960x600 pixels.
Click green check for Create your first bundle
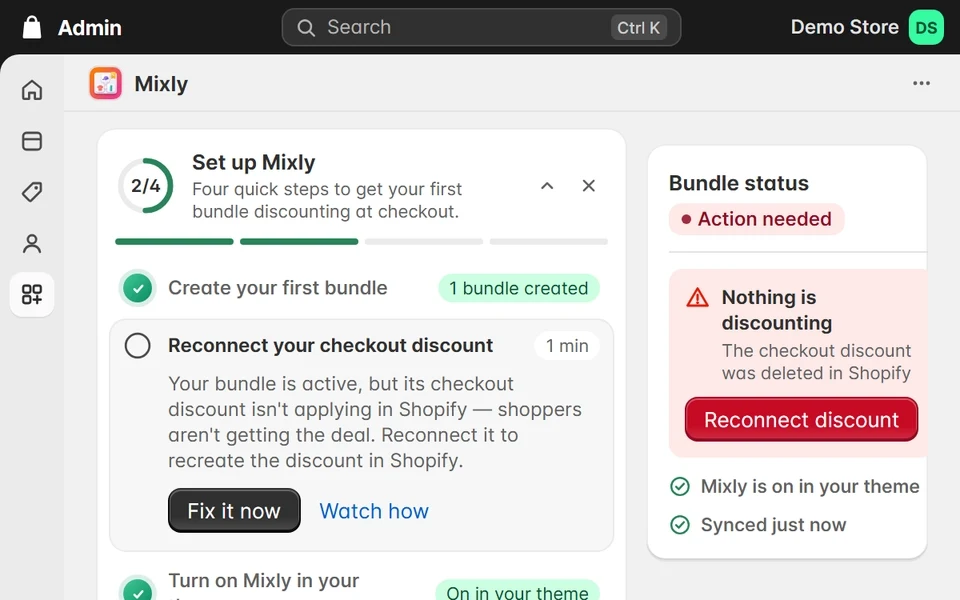pos(138,288)
